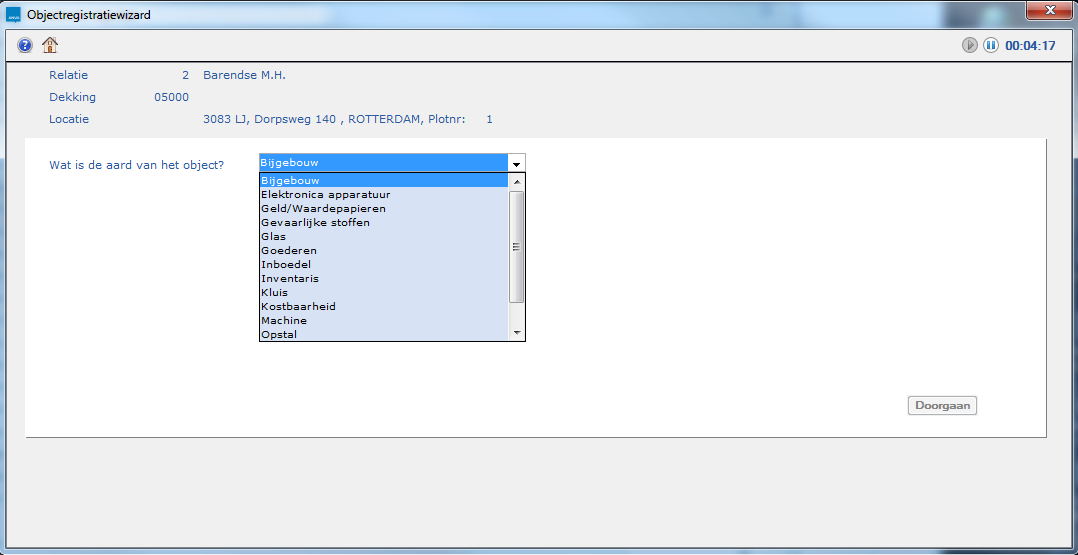The image size is (1078, 555).
Task: Click the Doorgaan button
Action: click(x=941, y=406)
